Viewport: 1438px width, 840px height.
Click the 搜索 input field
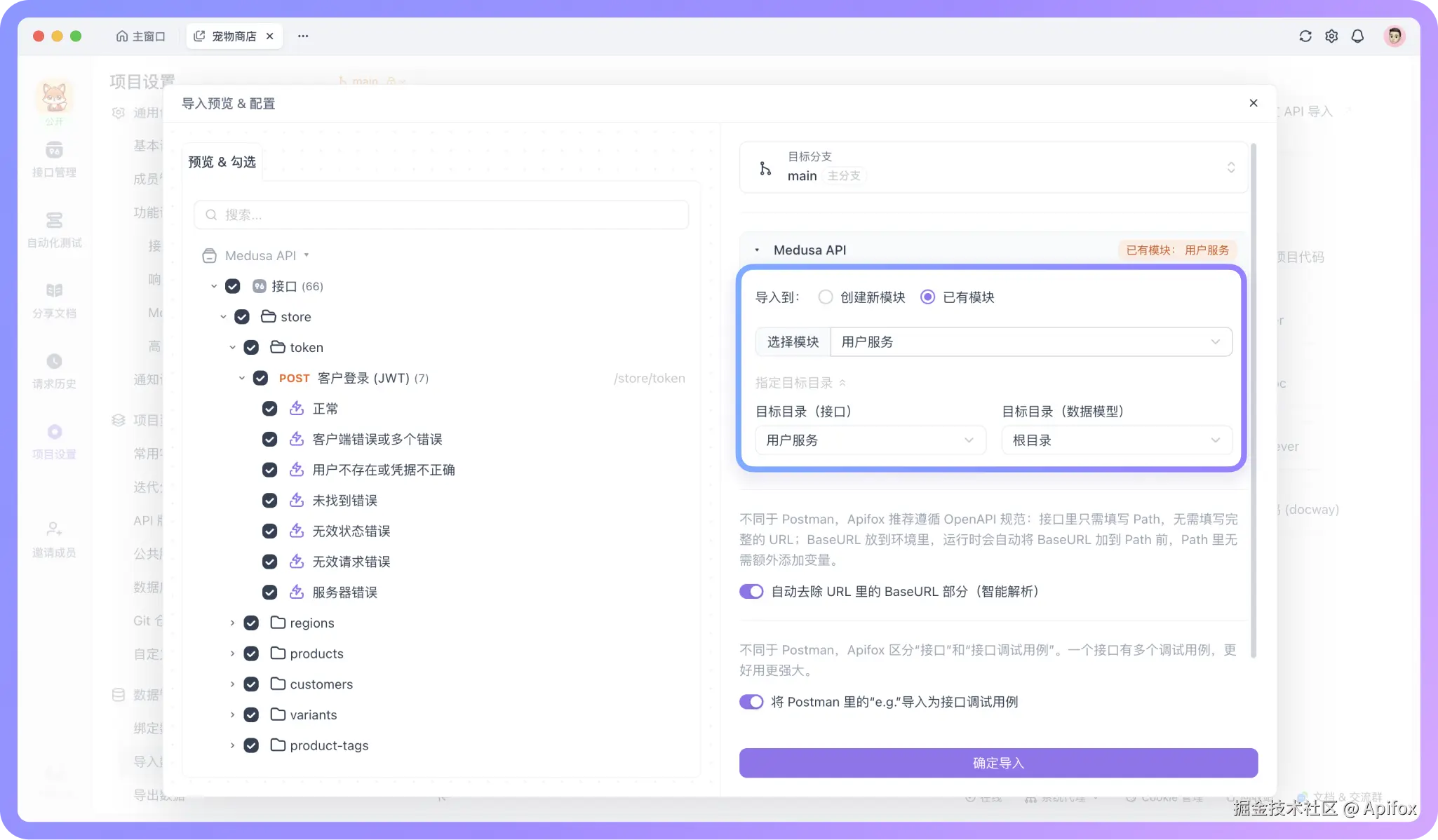click(x=441, y=215)
